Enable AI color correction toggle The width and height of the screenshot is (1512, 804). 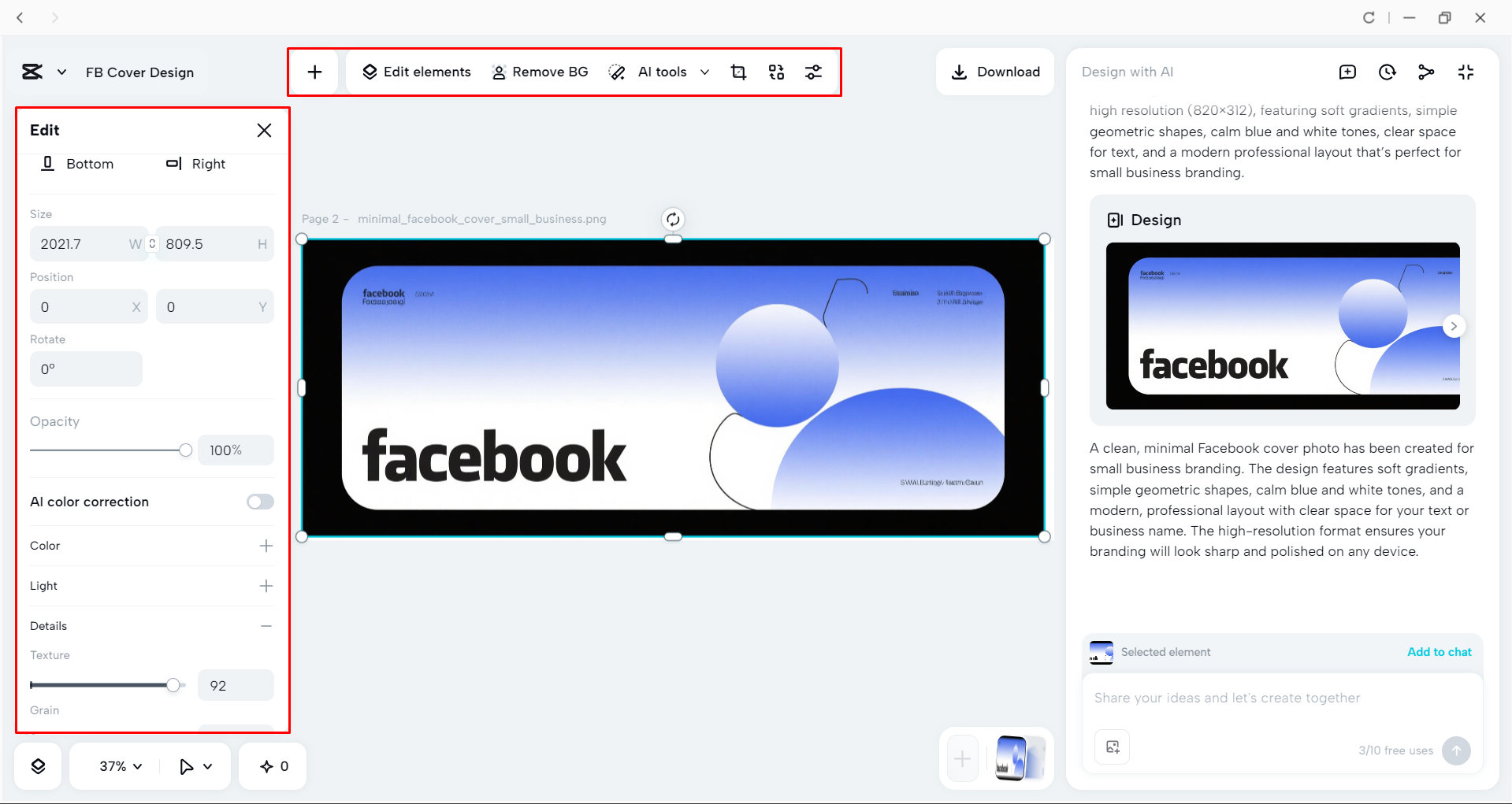(x=260, y=502)
